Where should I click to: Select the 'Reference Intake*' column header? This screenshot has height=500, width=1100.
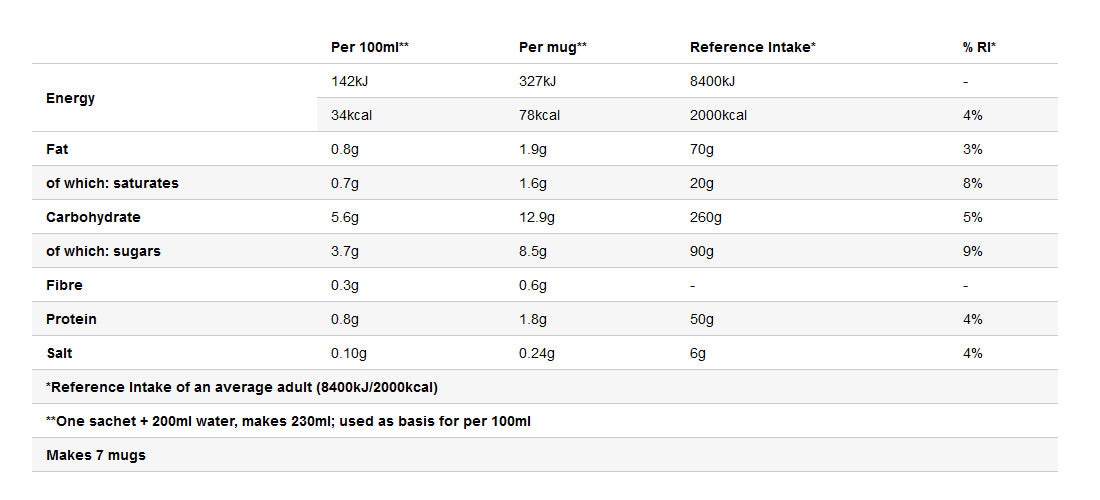753,47
